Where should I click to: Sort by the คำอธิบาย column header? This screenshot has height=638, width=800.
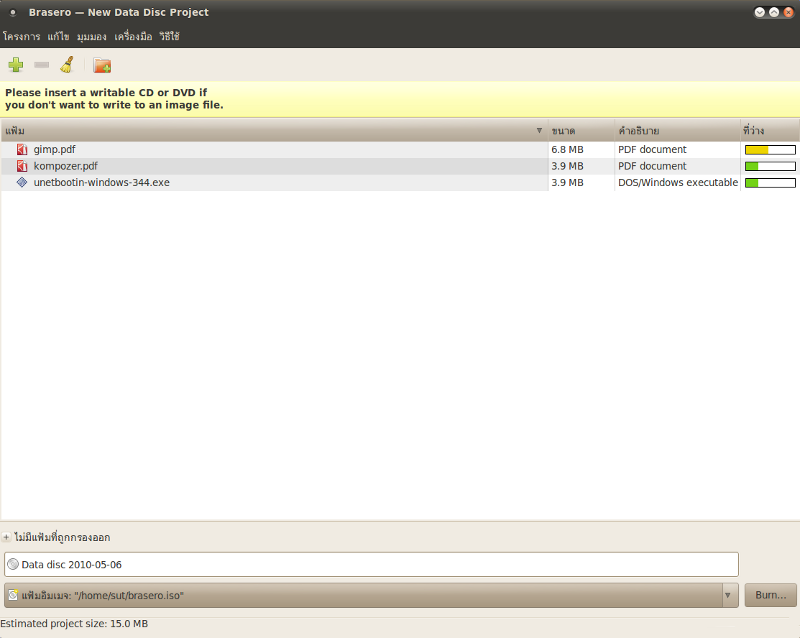678,131
